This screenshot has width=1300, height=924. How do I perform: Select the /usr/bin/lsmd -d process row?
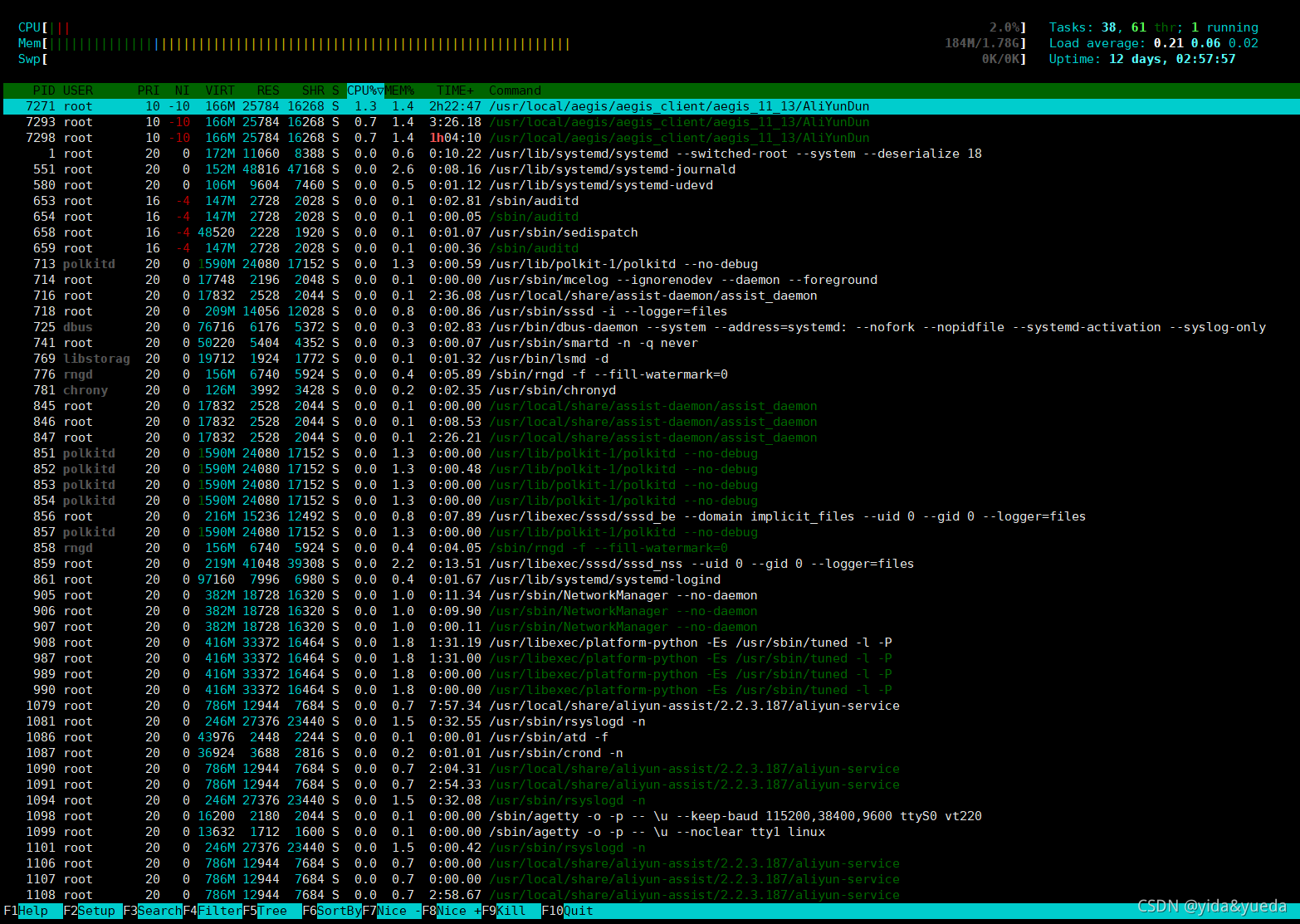pos(650,359)
